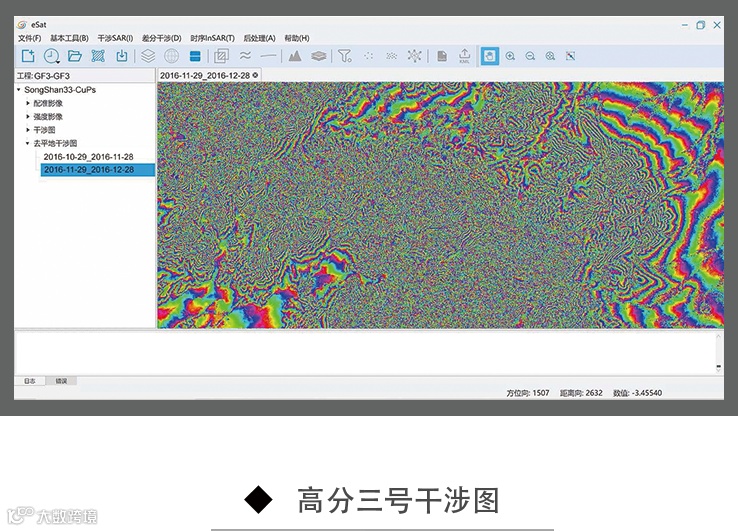
Task: Click the third magnifier zoom icon
Action: point(550,56)
